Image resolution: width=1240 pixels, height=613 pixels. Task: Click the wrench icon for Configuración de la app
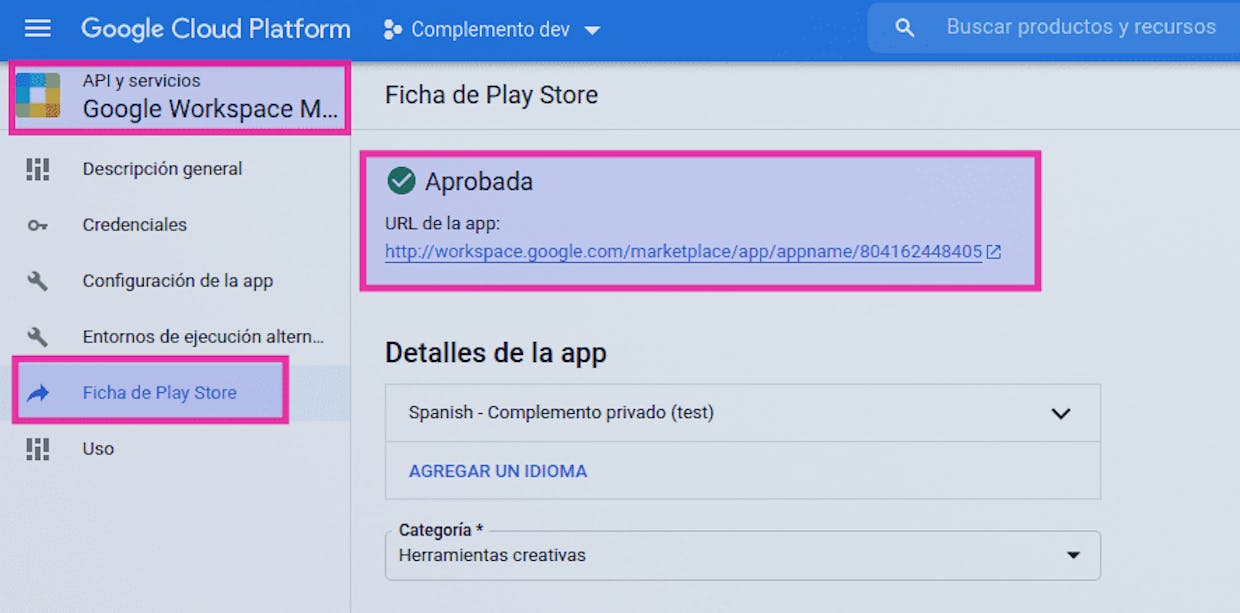(37, 281)
